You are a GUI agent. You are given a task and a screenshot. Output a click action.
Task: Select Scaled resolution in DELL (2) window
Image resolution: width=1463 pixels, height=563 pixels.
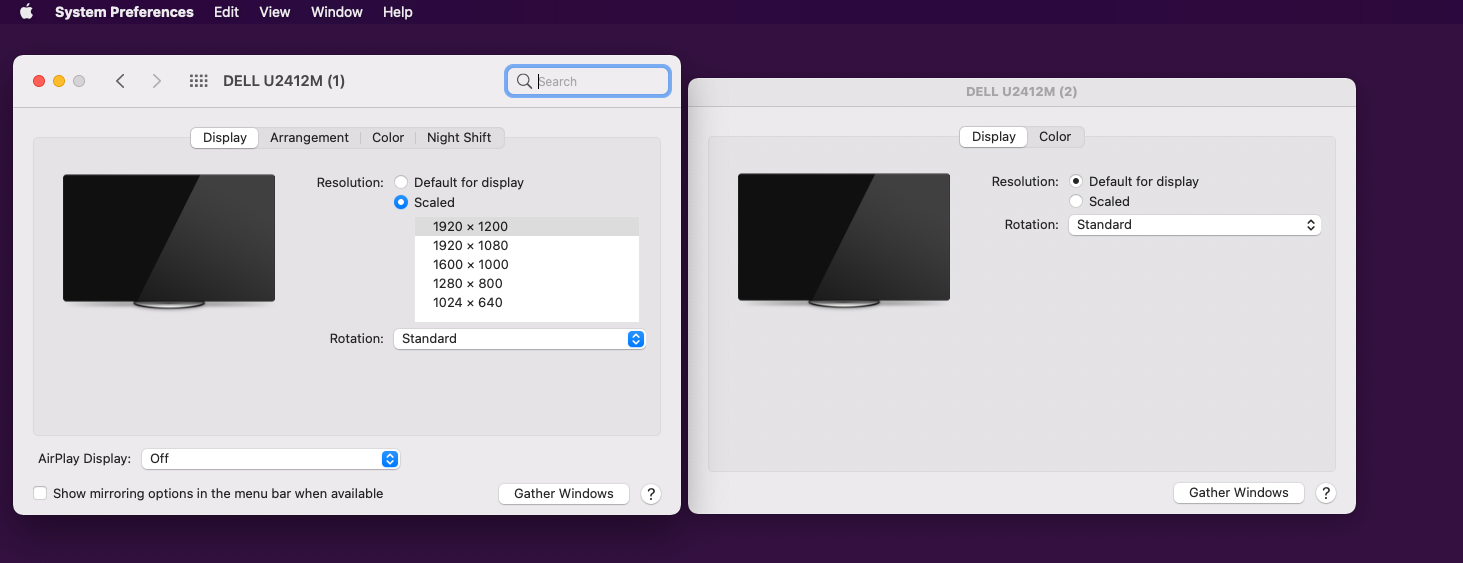[x=1076, y=201]
